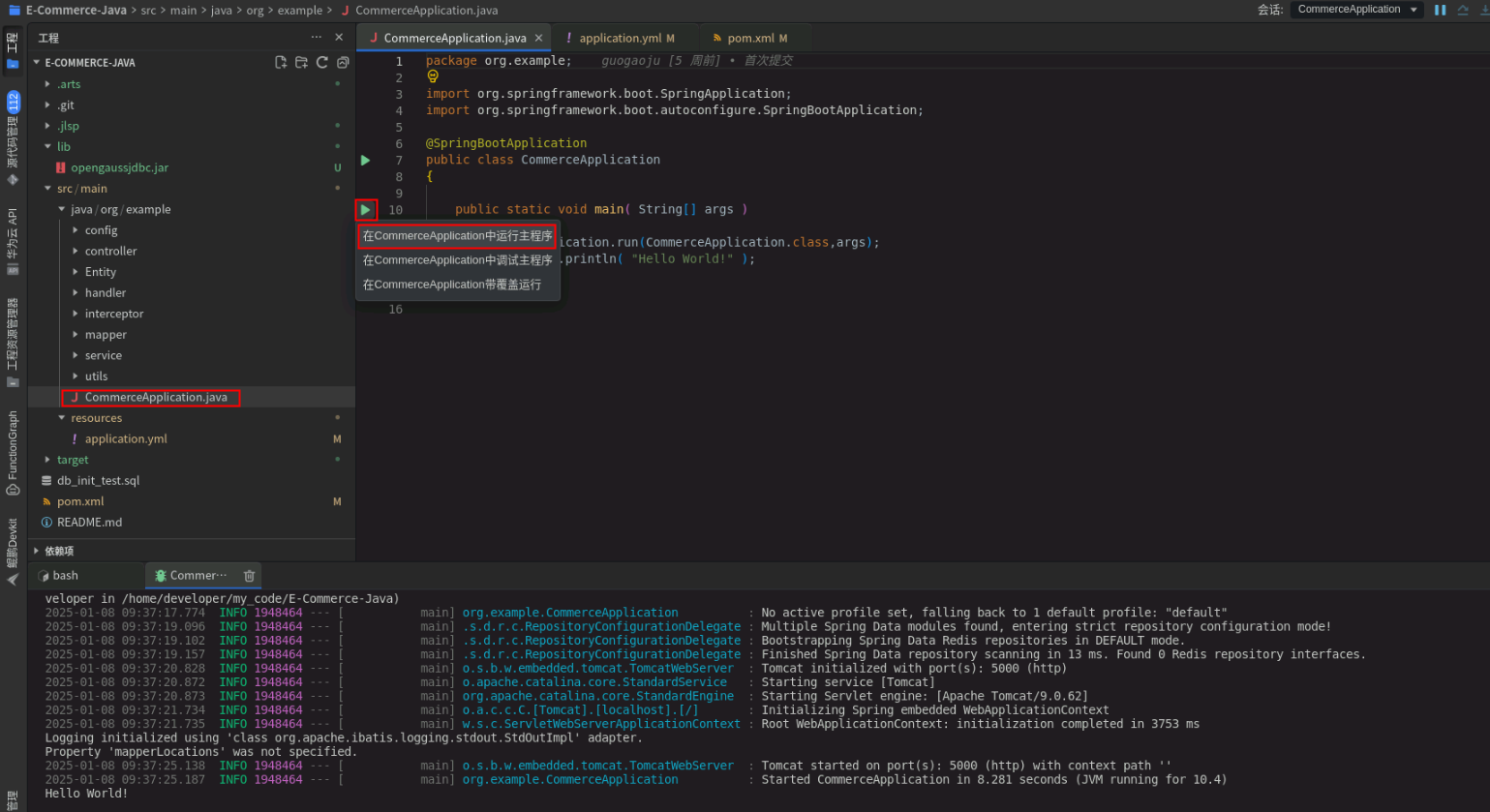Click the new file icon in explorer
Screen dimensions: 1490x812
(281, 62)
